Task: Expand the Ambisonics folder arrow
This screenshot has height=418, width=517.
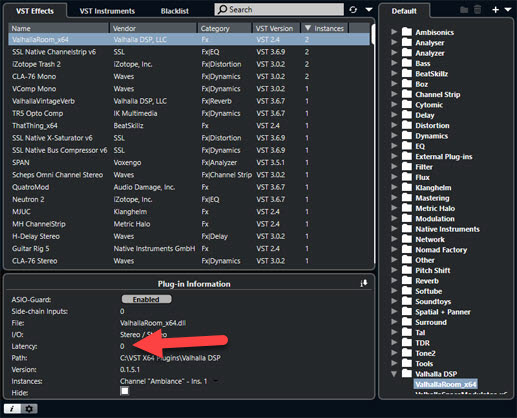Action: [x=394, y=32]
